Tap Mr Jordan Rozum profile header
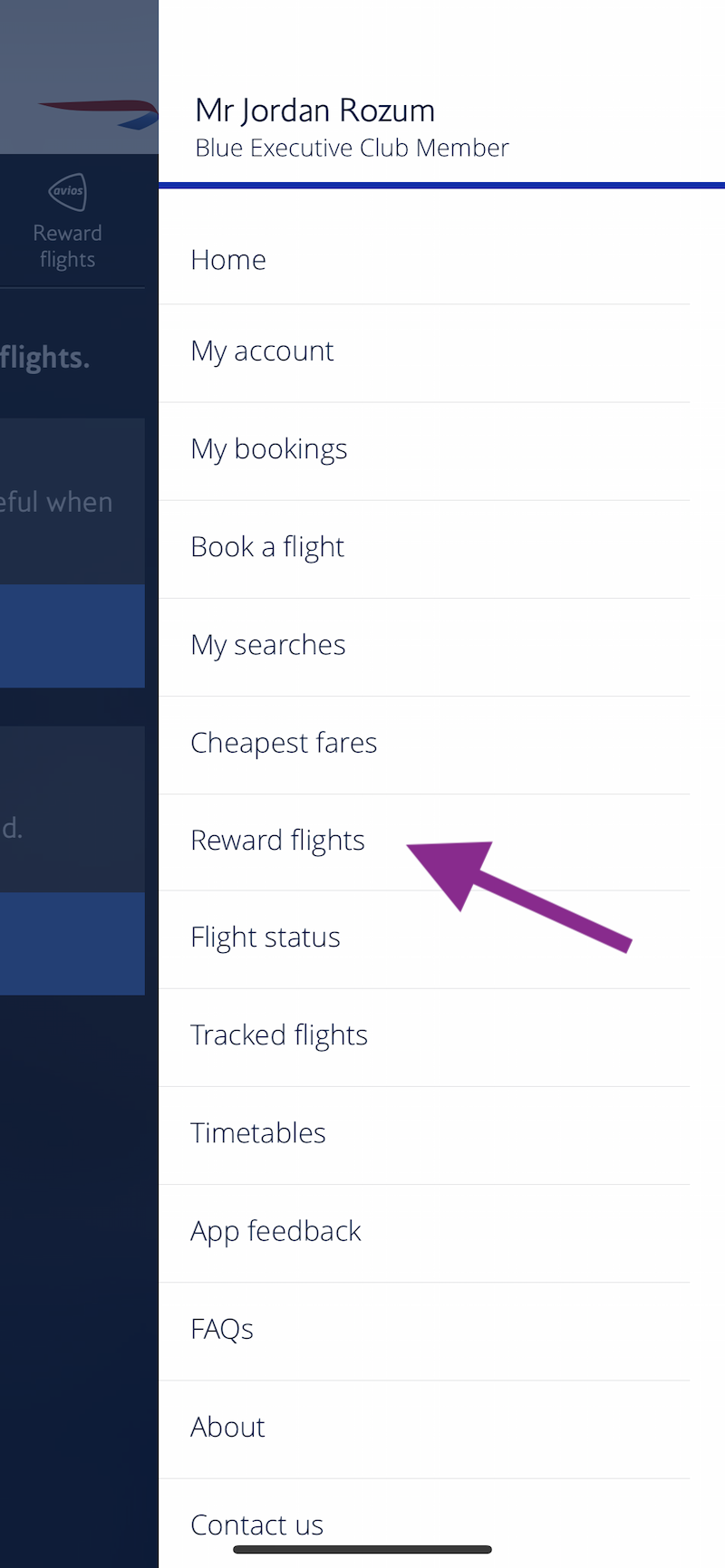Screen dimensions: 725x1568 pos(315,111)
